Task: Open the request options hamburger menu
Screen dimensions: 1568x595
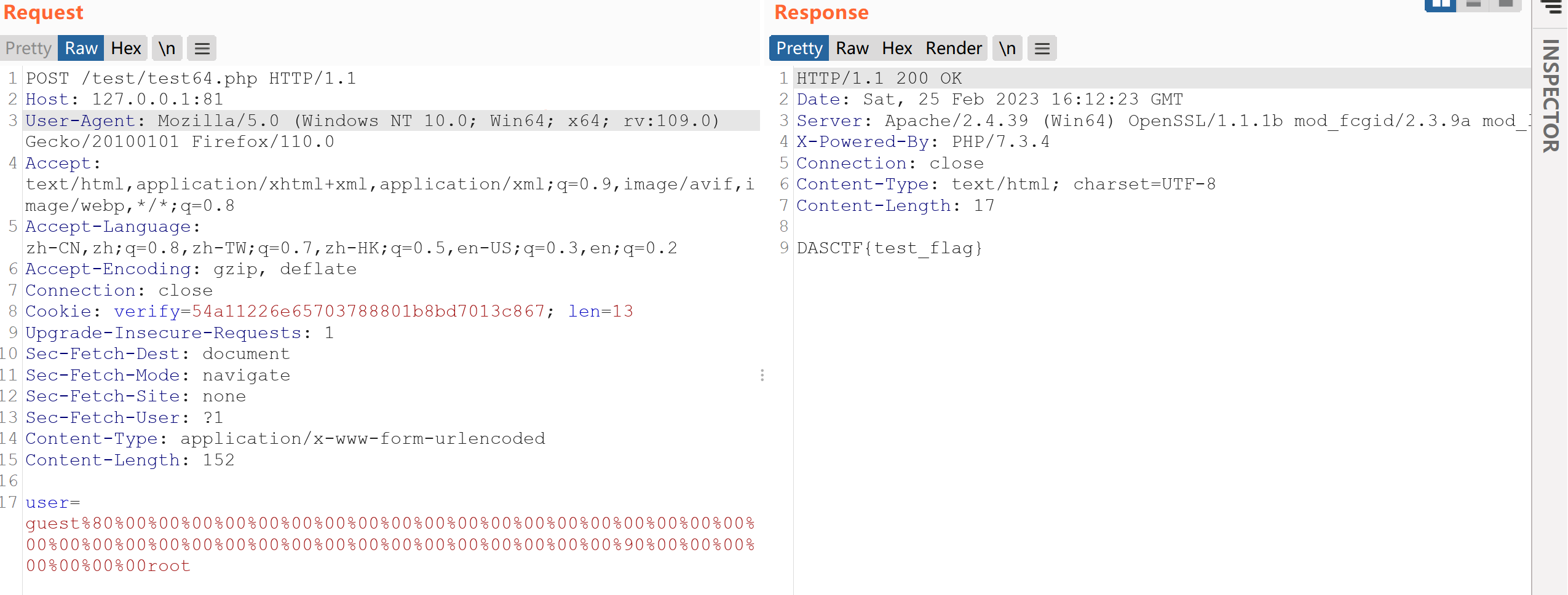Action: [202, 49]
